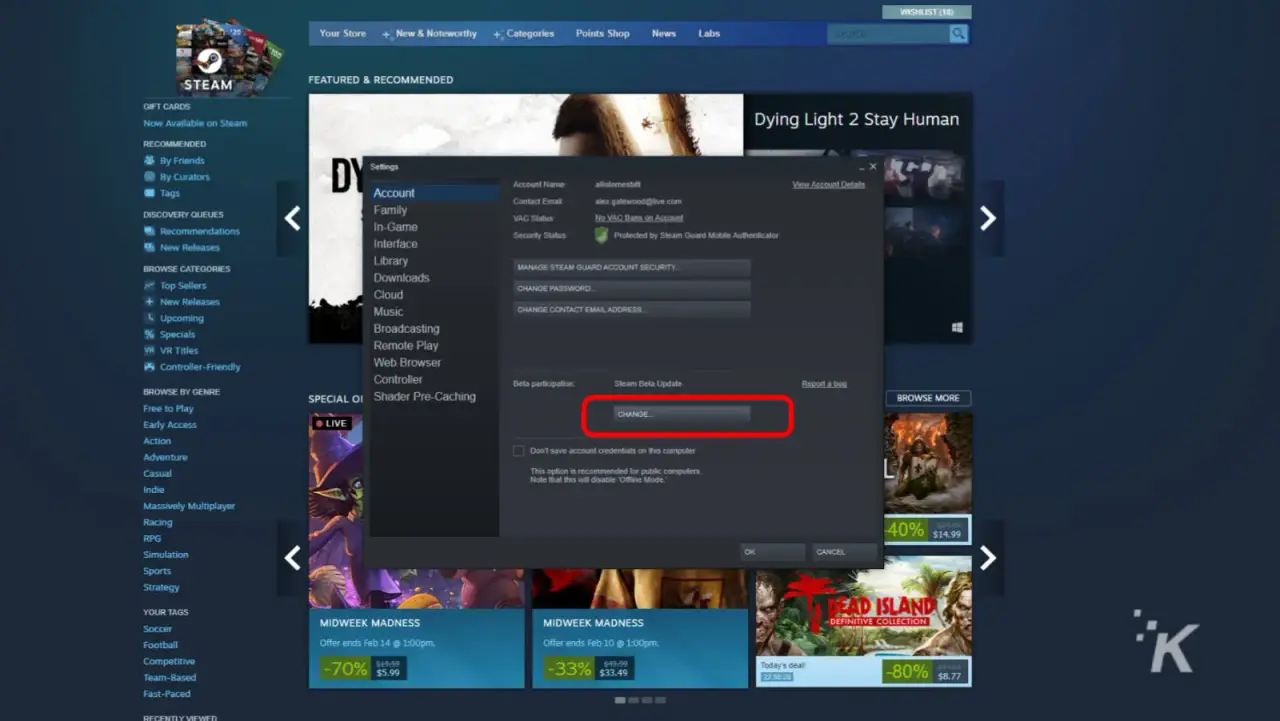The height and width of the screenshot is (721, 1280).
Task: Click the By Curators icon in sidebar
Action: click(x=150, y=177)
